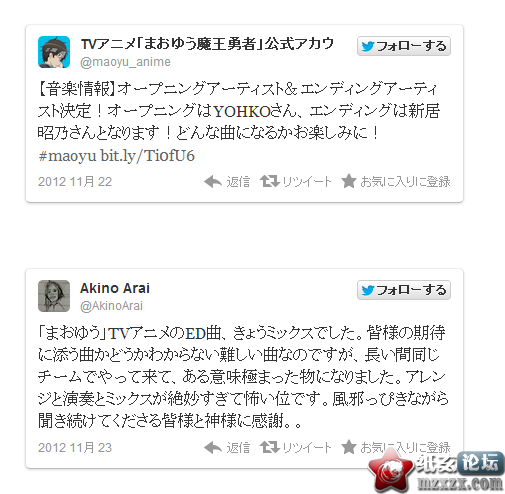
Task: Open the @maoyu_anime handle
Action: pos(125,62)
